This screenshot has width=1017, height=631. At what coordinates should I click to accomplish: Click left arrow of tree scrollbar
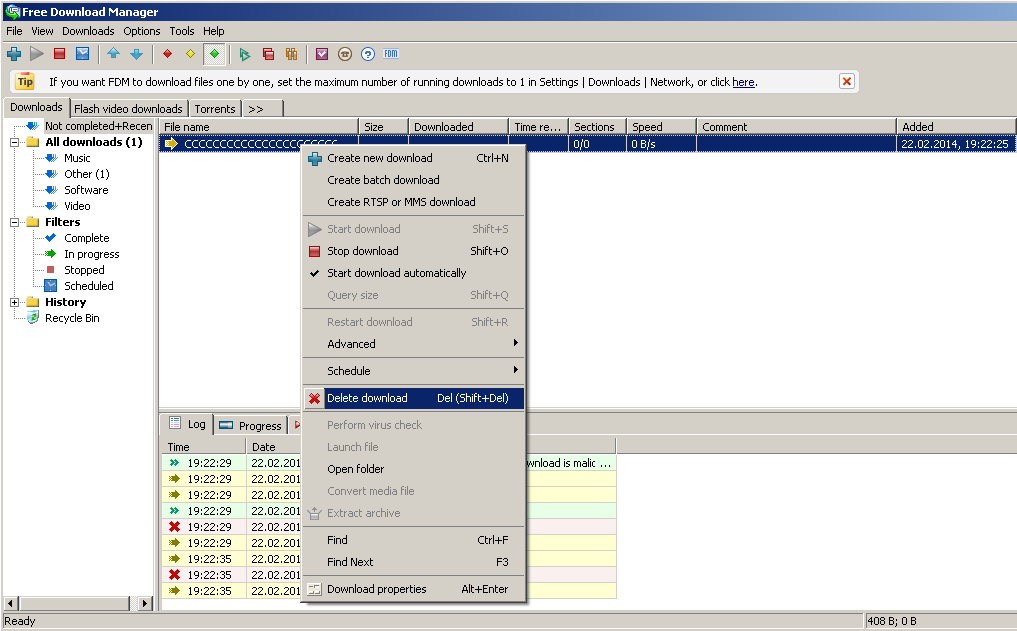pyautogui.click(x=11, y=603)
